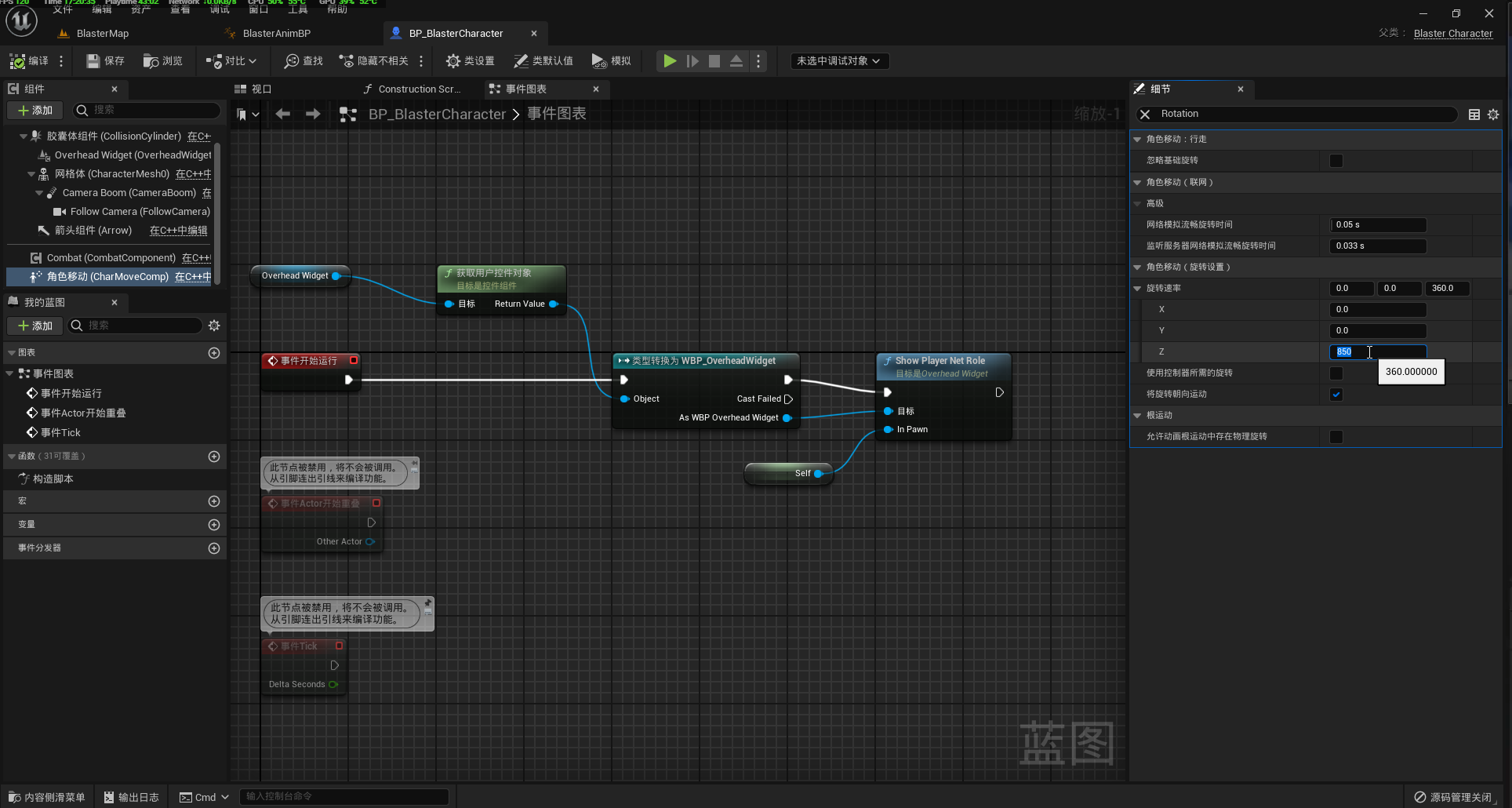Toggle 使用控制器所需的旋转 checkbox
1512x808 pixels.
click(1336, 373)
